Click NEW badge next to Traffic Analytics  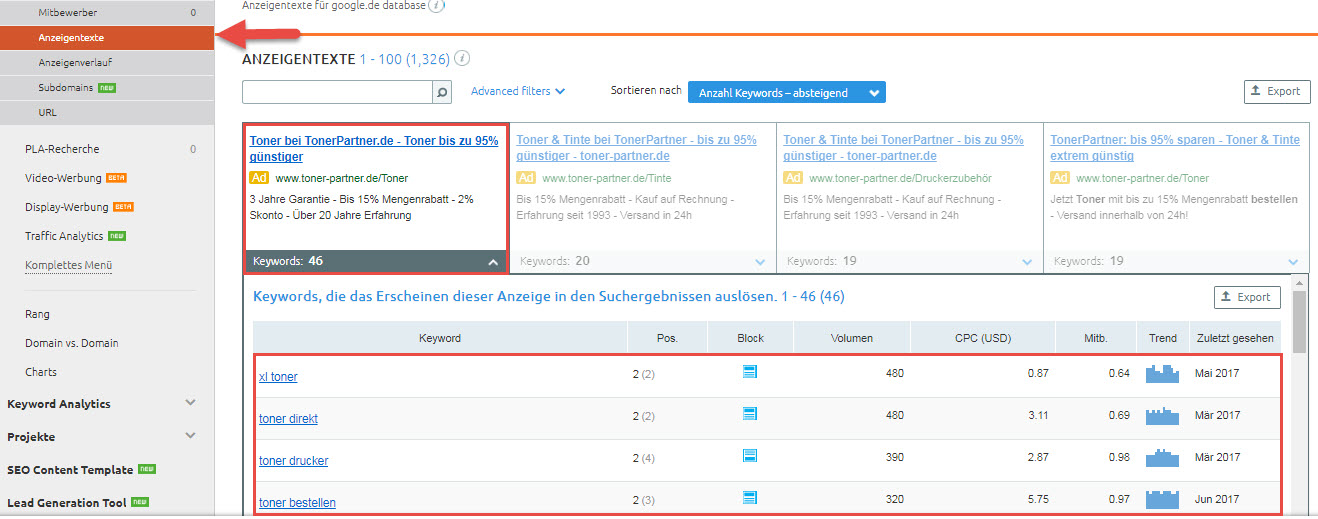[x=117, y=237]
